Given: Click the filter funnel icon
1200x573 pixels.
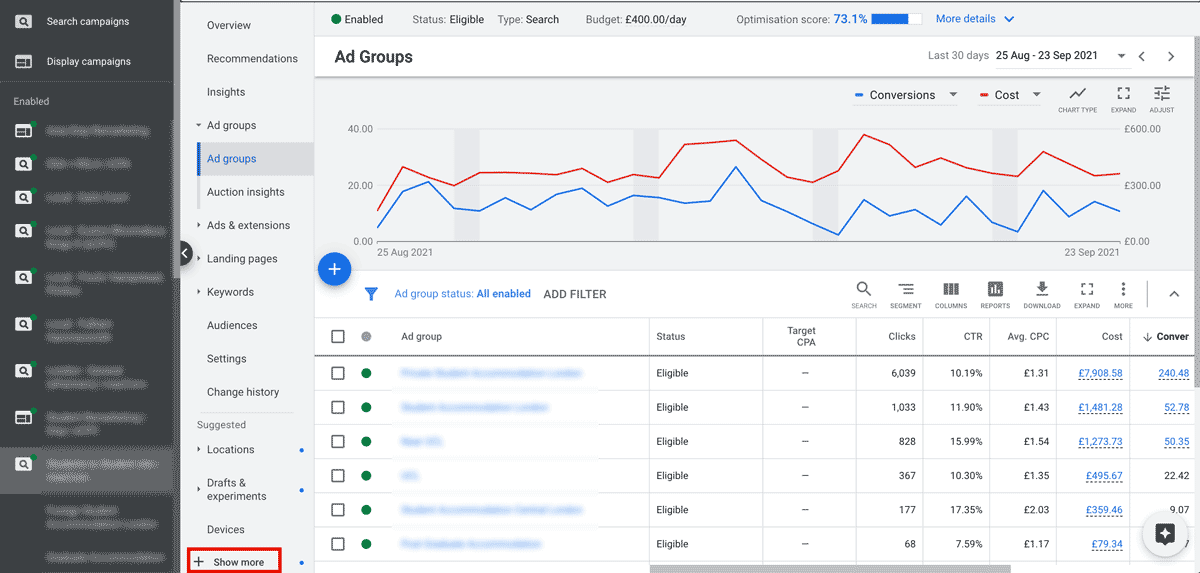Looking at the screenshot, I should (371, 294).
